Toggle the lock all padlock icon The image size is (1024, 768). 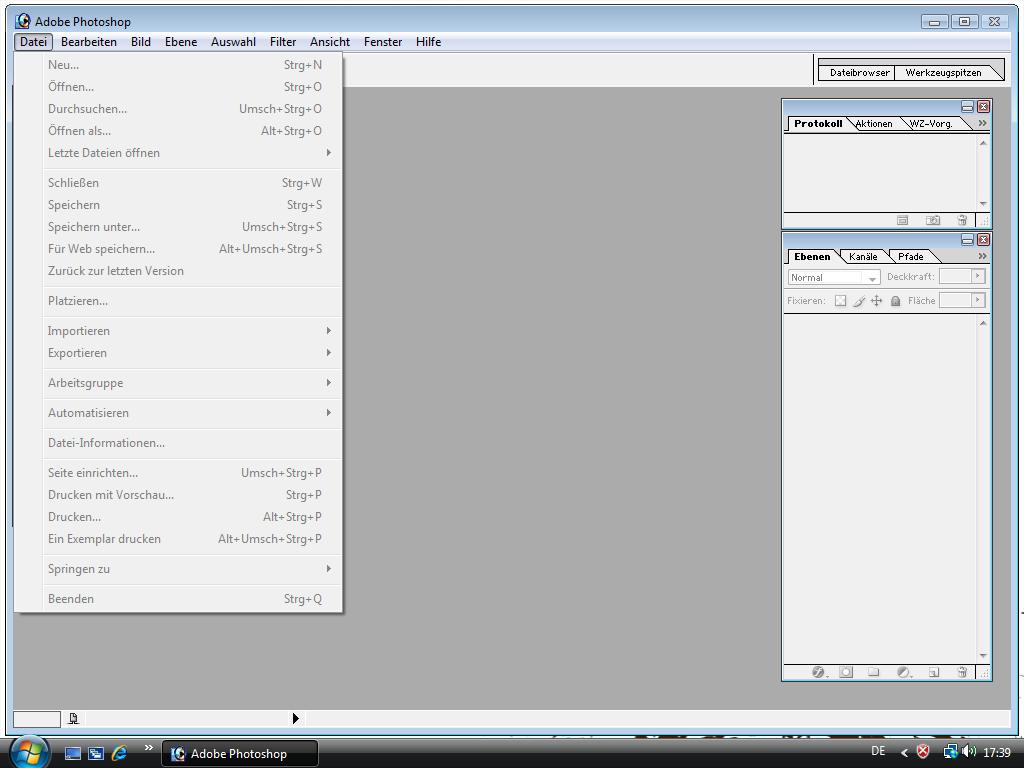click(895, 300)
